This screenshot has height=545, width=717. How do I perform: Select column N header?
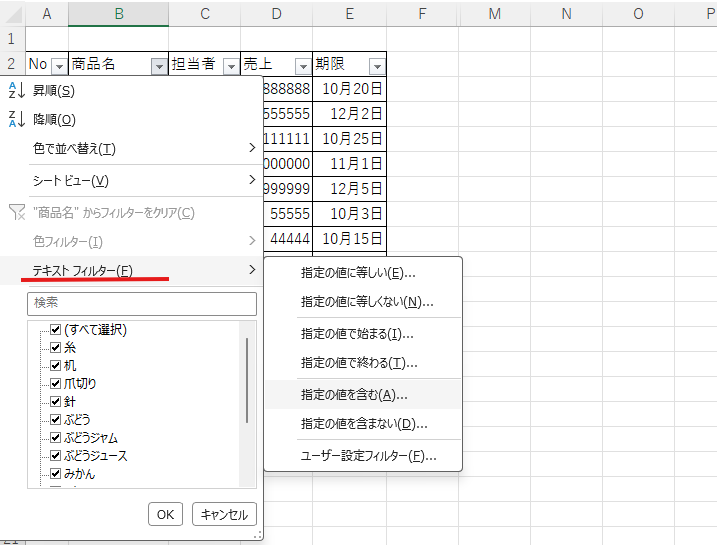[x=566, y=14]
